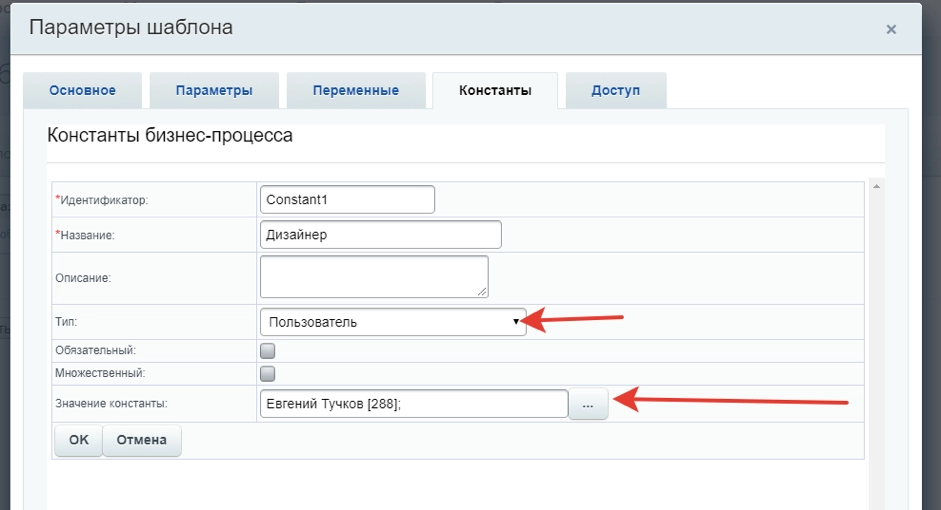This screenshot has height=510, width=941.
Task: Close the Параметры шаблона dialog
Action: (890, 30)
